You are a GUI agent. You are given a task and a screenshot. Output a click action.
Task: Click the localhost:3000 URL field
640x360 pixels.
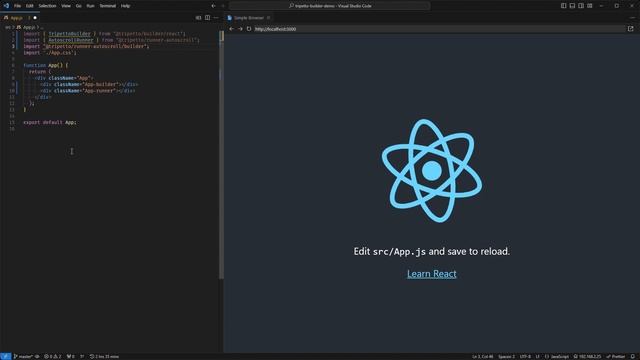(439, 29)
